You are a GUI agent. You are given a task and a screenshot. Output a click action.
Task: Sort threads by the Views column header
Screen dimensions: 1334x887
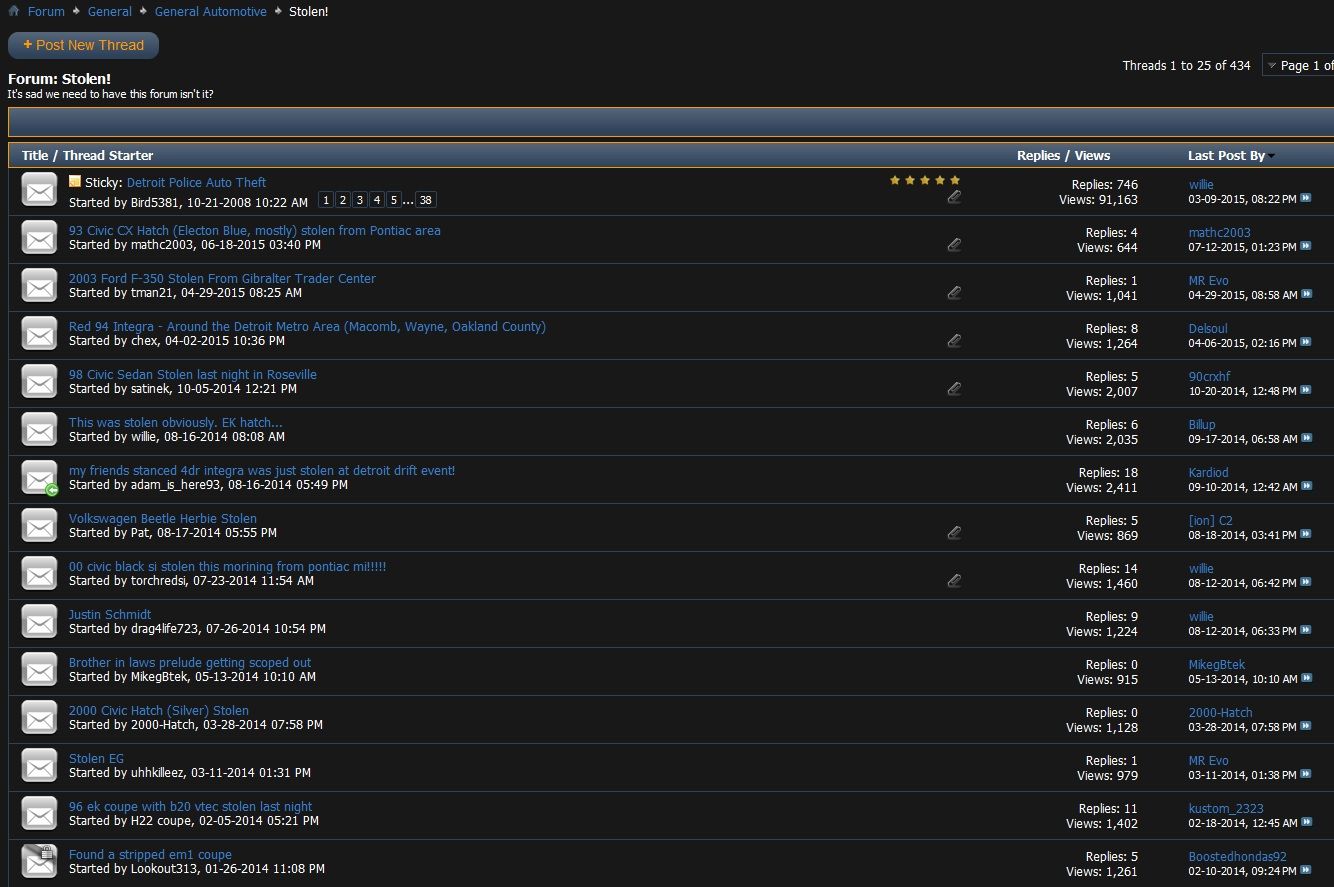(x=1092, y=155)
